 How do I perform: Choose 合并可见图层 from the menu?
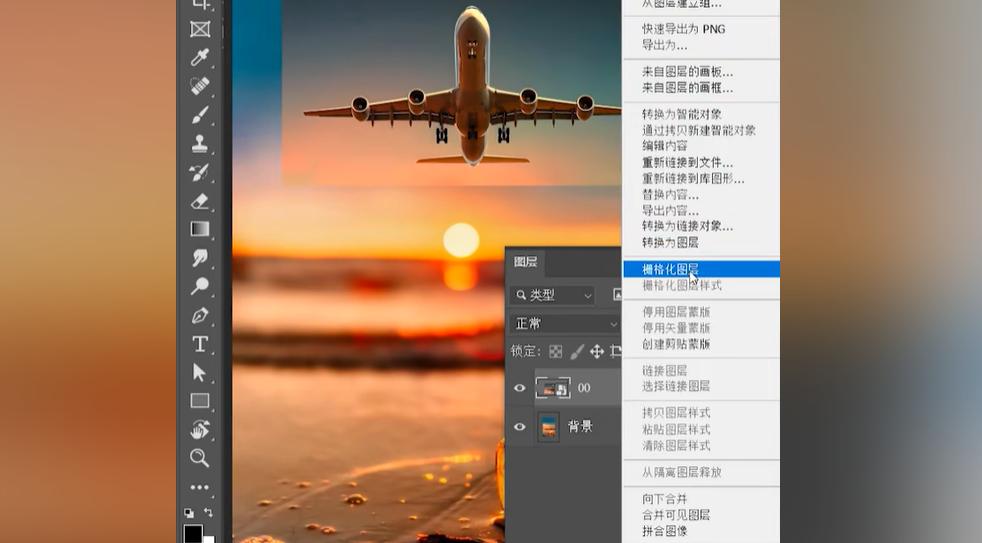pos(676,515)
